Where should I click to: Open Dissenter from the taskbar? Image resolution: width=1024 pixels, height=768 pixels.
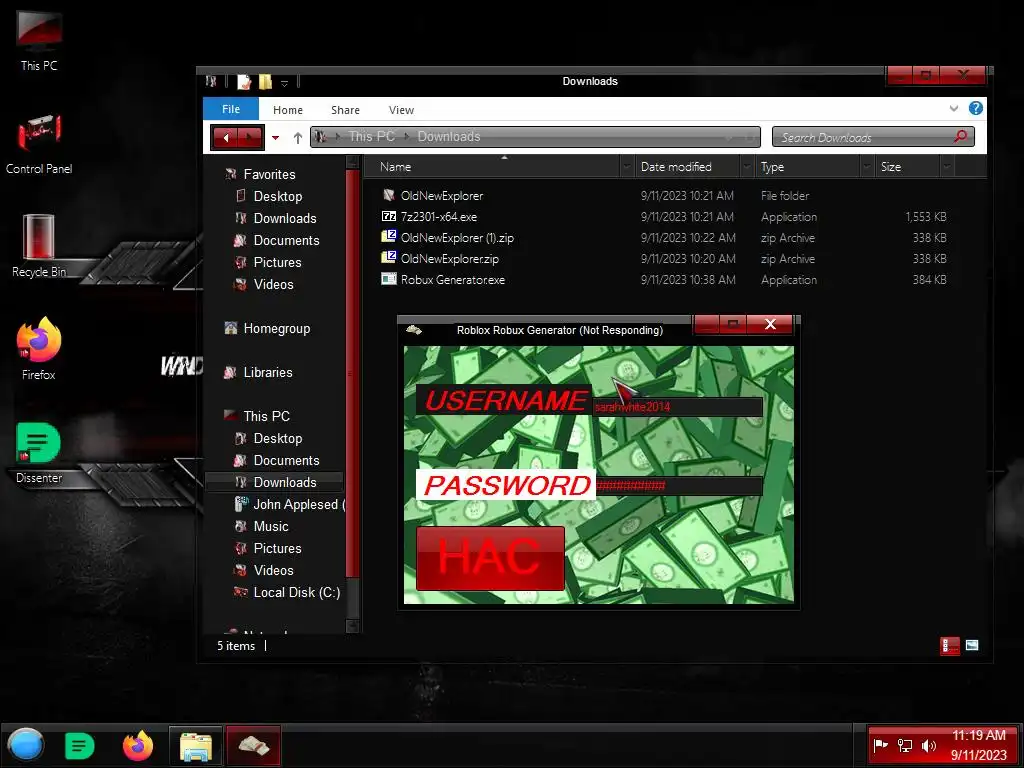[80, 746]
